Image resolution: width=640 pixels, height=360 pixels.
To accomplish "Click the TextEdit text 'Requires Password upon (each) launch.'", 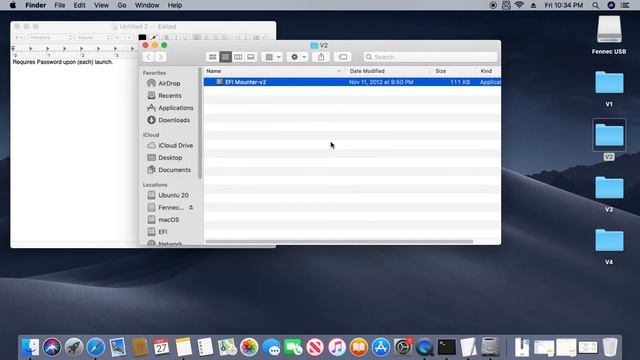I will [x=62, y=62].
